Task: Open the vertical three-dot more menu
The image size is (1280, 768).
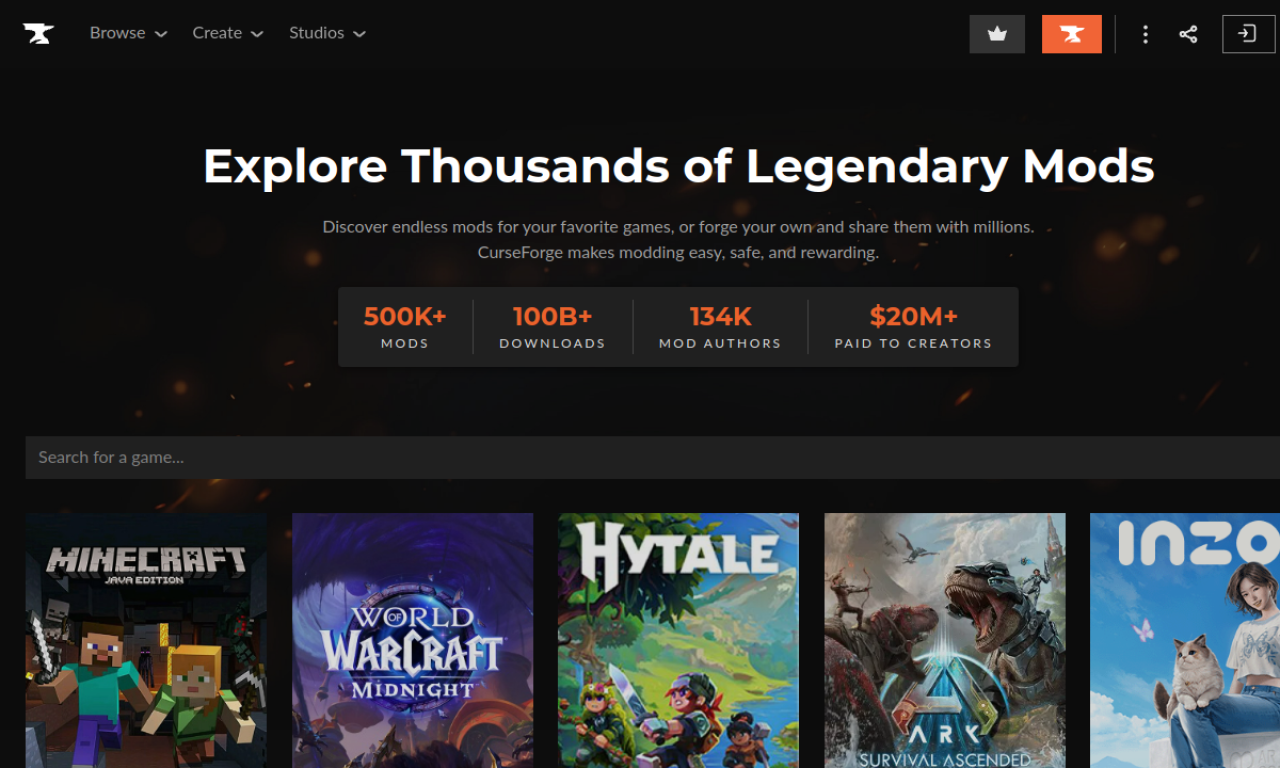Action: [x=1145, y=34]
